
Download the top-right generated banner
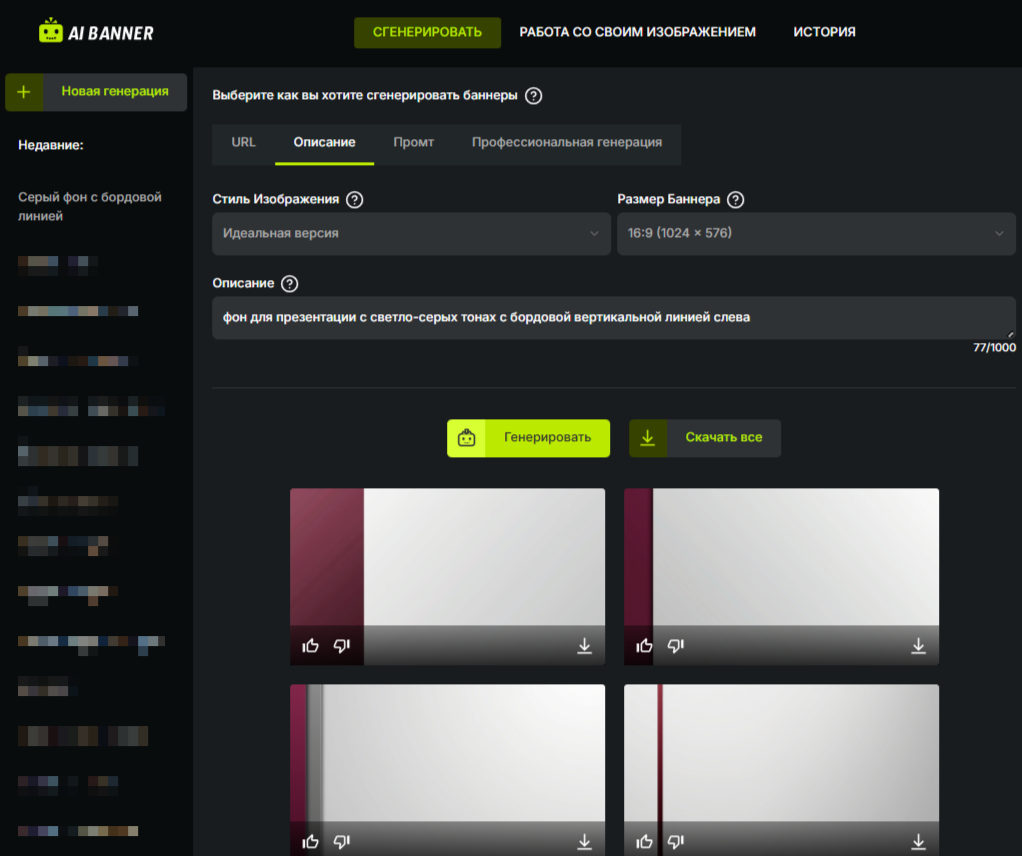918,646
